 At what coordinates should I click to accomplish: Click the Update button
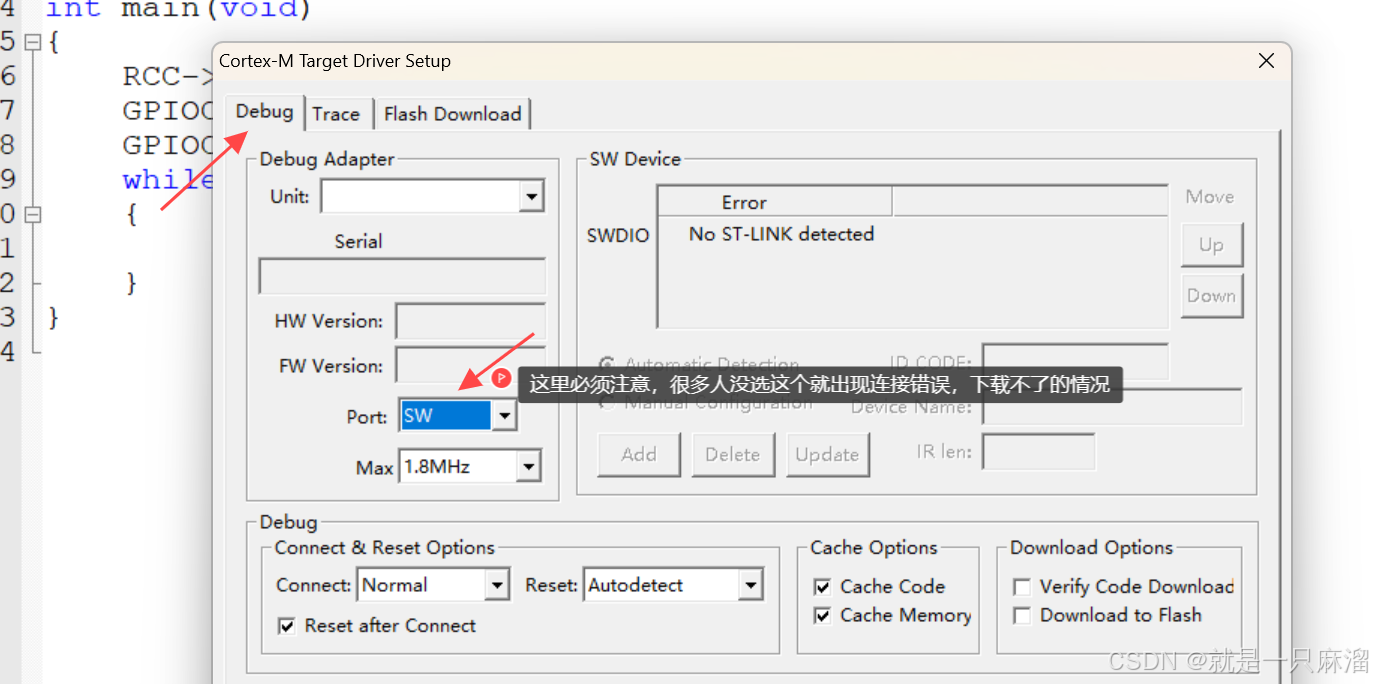827,454
